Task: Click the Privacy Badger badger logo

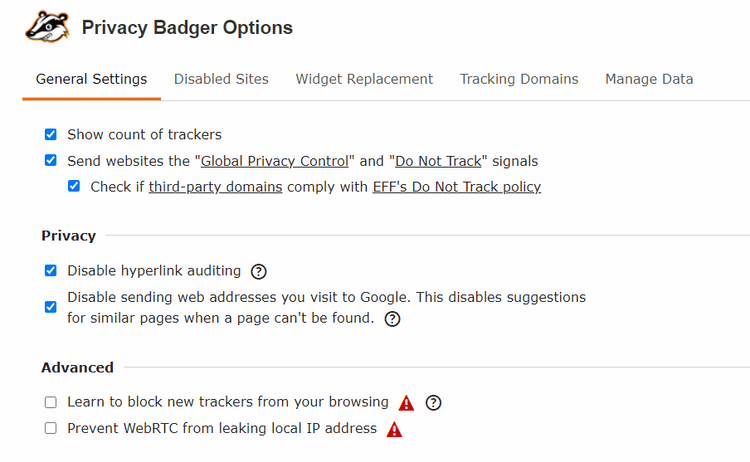Action: click(46, 27)
